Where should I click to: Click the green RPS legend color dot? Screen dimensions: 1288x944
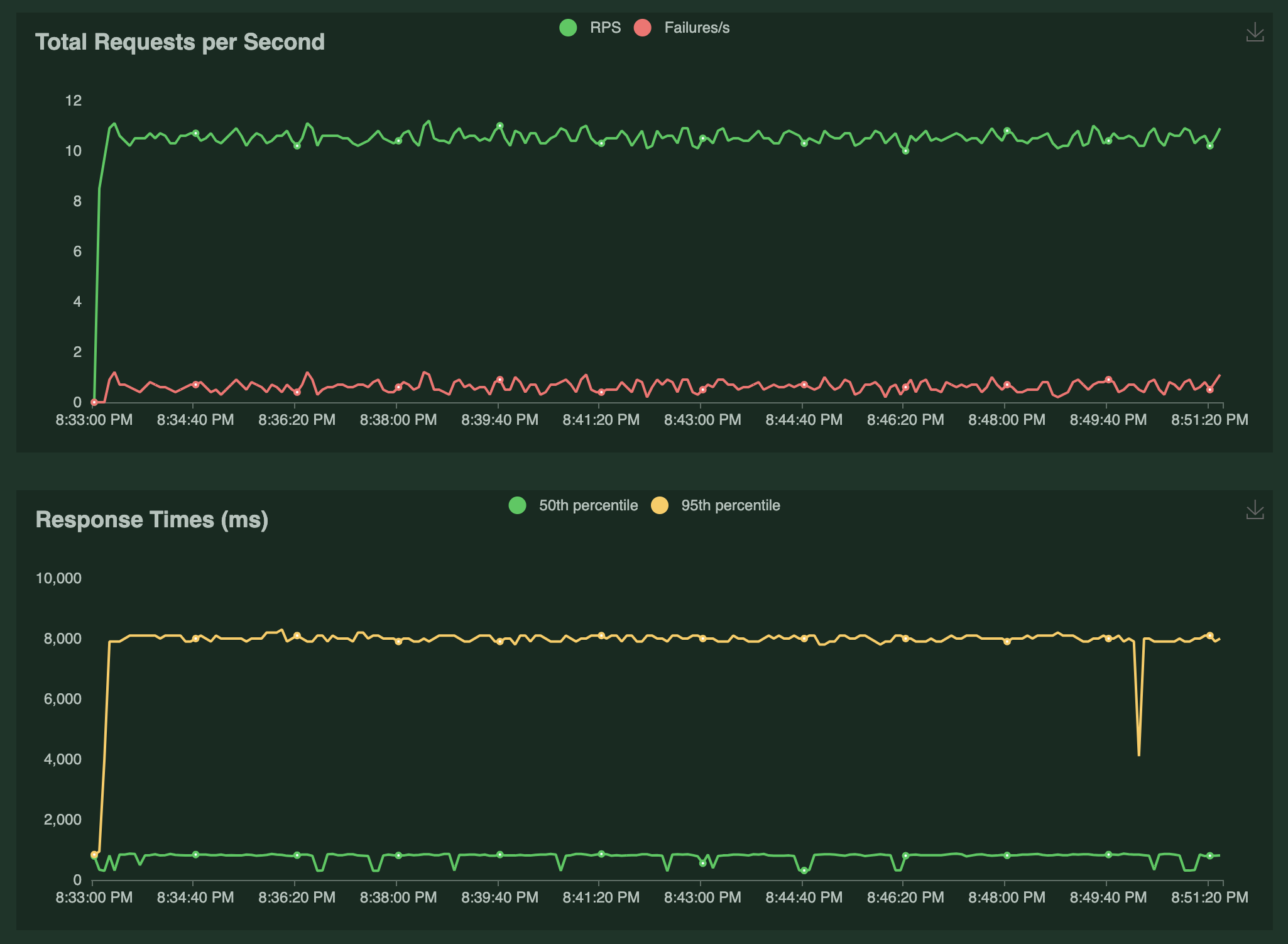pyautogui.click(x=568, y=28)
